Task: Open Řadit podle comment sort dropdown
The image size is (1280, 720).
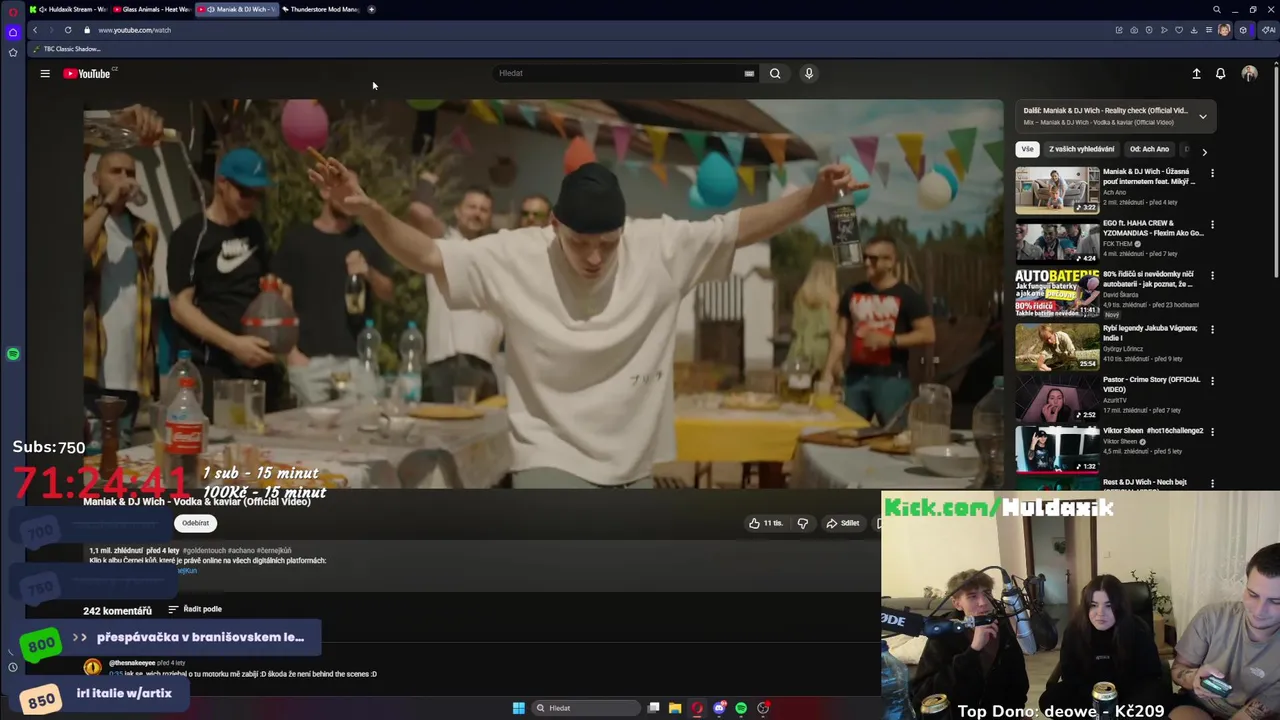Action: tap(195, 609)
